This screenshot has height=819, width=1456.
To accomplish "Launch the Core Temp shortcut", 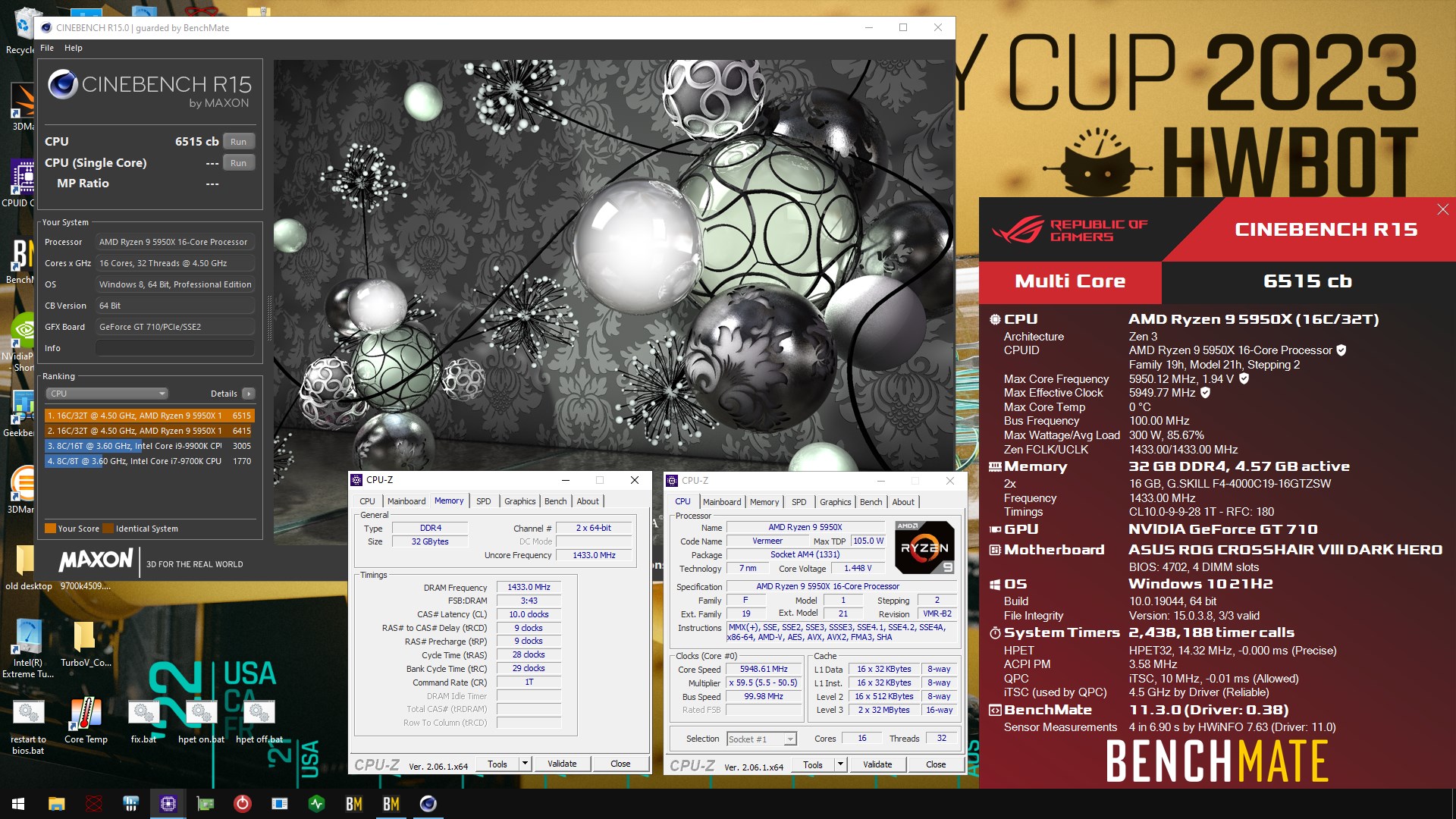I will pyautogui.click(x=86, y=721).
